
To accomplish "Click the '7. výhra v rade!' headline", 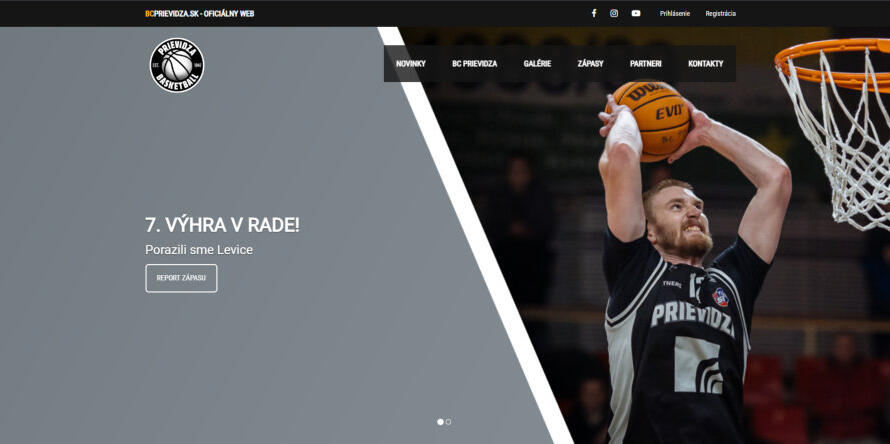I will point(222,225).
